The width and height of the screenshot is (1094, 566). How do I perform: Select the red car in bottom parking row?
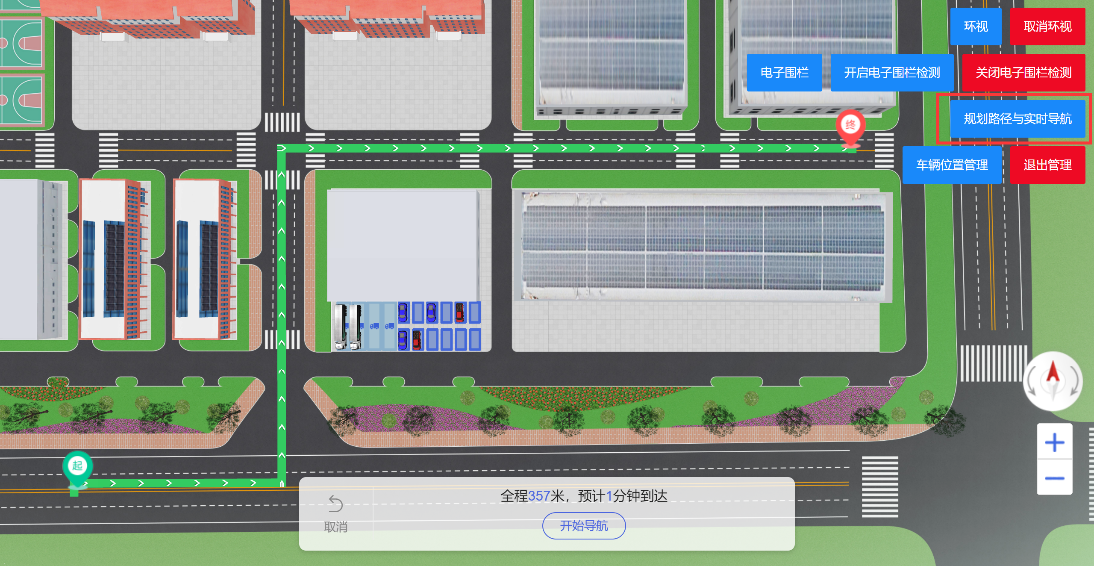[417, 339]
